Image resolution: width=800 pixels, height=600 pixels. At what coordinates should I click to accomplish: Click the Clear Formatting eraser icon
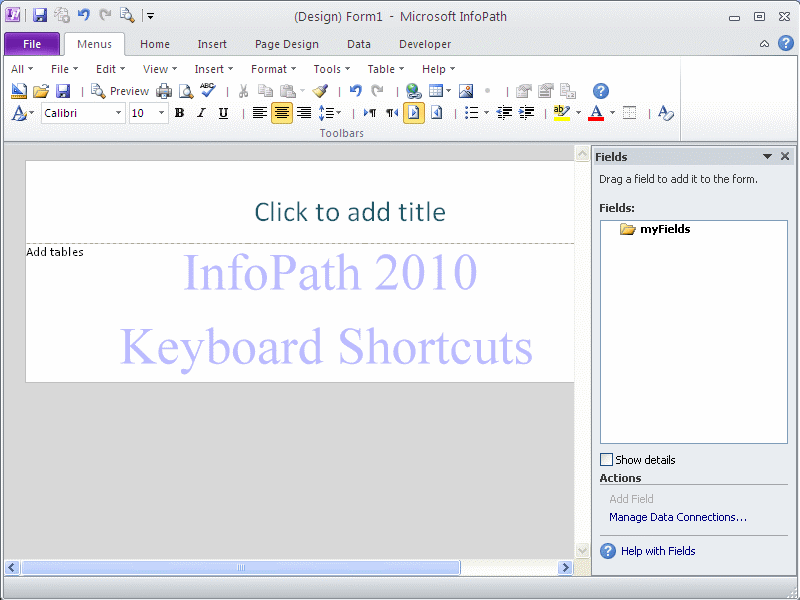pos(666,113)
